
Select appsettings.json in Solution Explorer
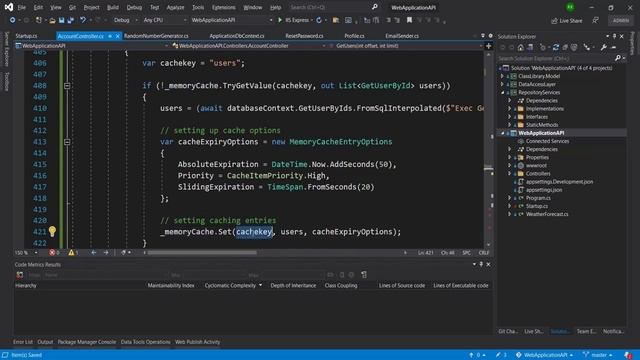click(x=544, y=190)
